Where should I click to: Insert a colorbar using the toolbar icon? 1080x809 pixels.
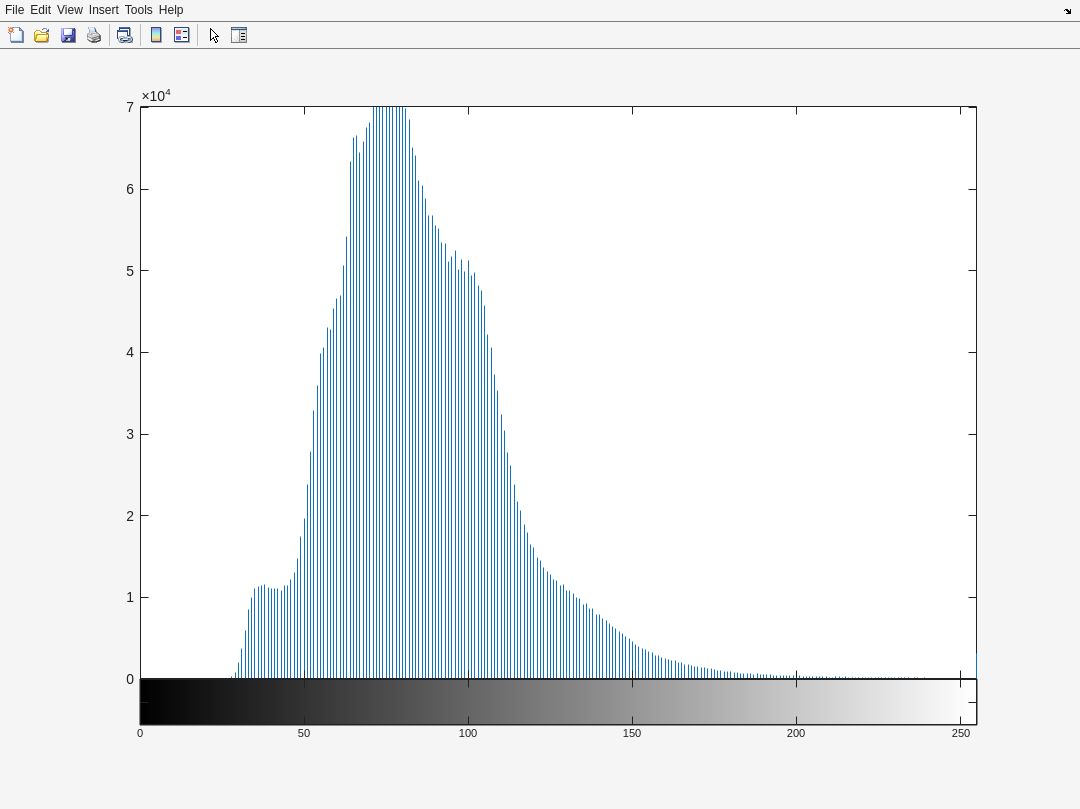tap(156, 35)
